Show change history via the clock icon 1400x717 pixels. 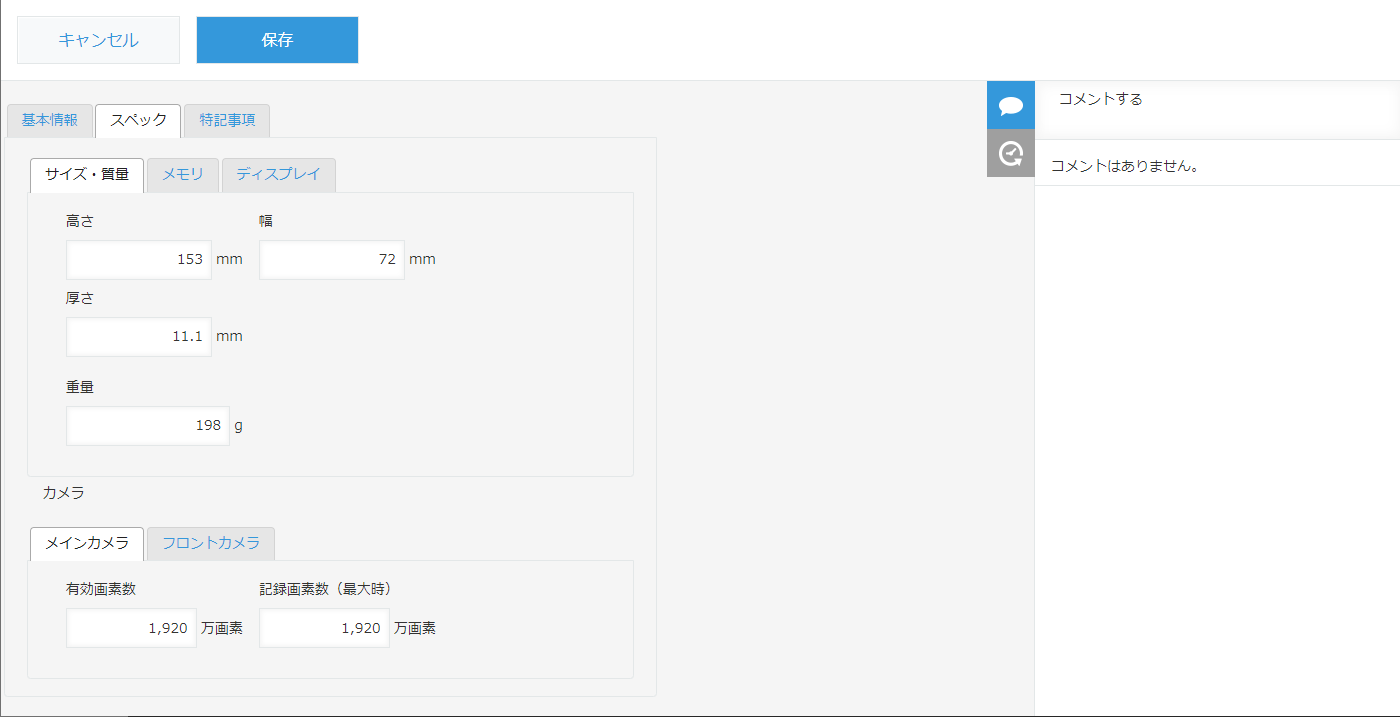[x=1010, y=153]
